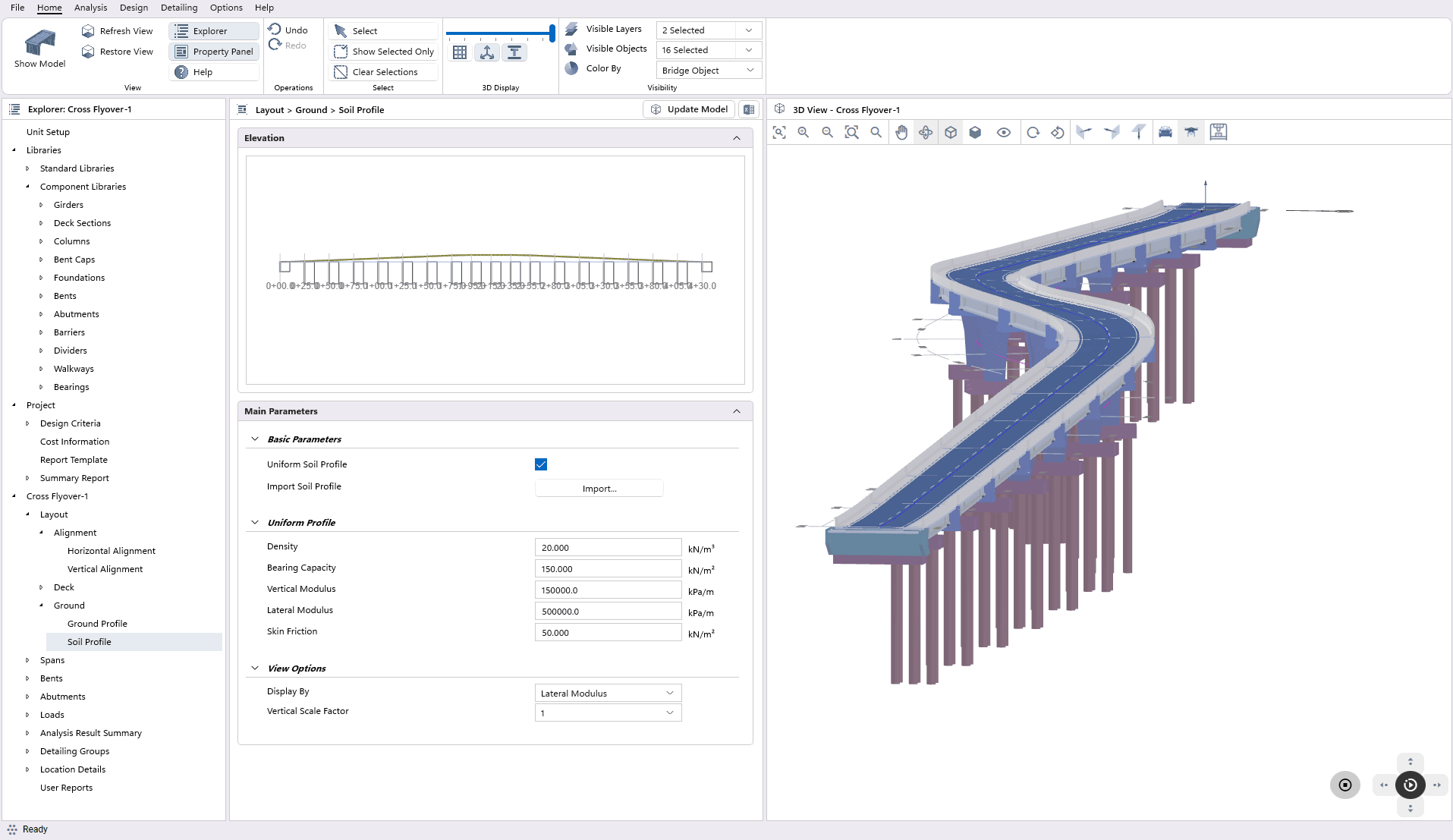Click the Import... button
This screenshot has width=1453, height=840.
pyautogui.click(x=599, y=489)
